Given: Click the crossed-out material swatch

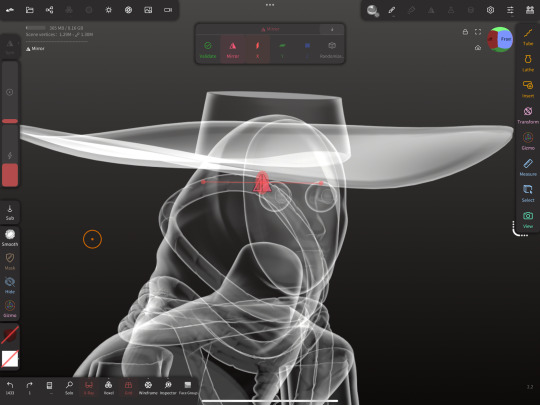Looking at the screenshot, I should [x=10, y=335].
